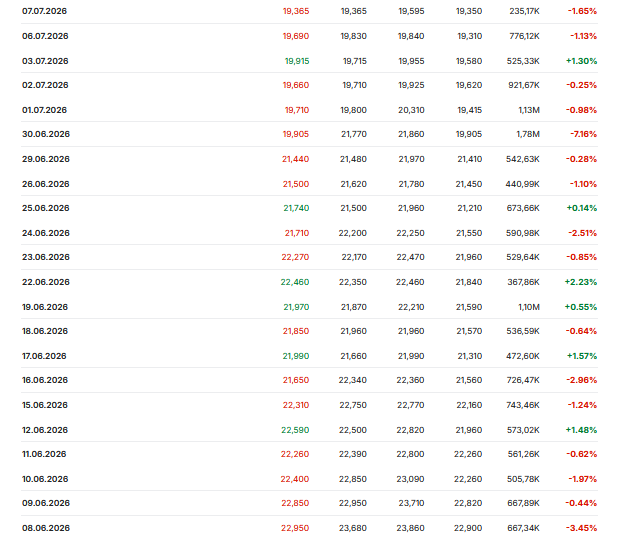
Task: Click volume 743,46K
Action: [x=523, y=405]
